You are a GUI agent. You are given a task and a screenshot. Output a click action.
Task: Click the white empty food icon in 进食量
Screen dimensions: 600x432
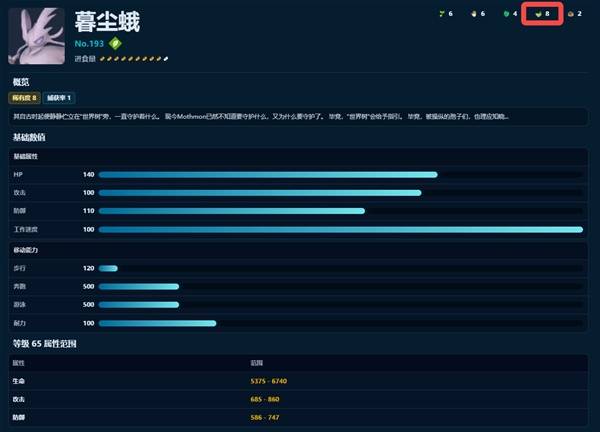(x=166, y=59)
